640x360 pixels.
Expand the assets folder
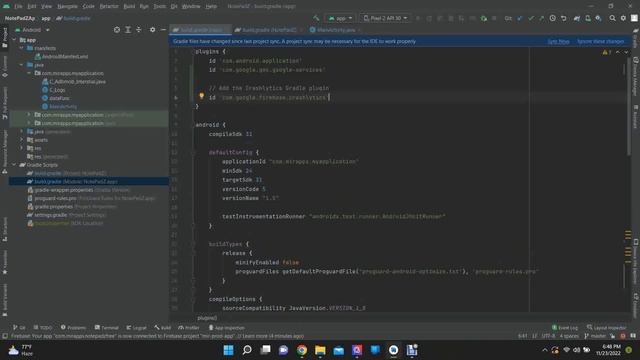22,140
